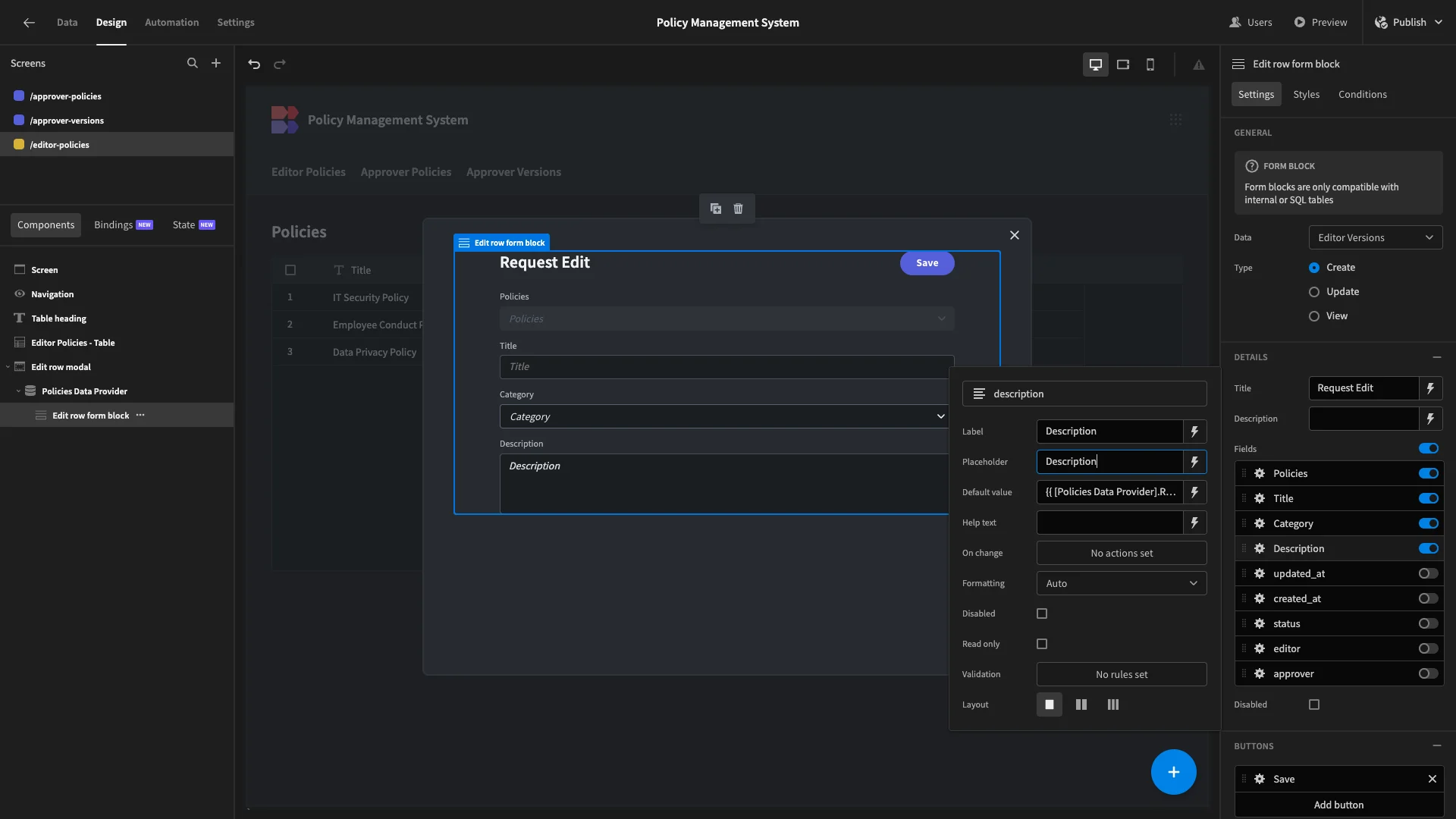Check Disabled in field popover
1456x819 pixels.
(x=1042, y=613)
